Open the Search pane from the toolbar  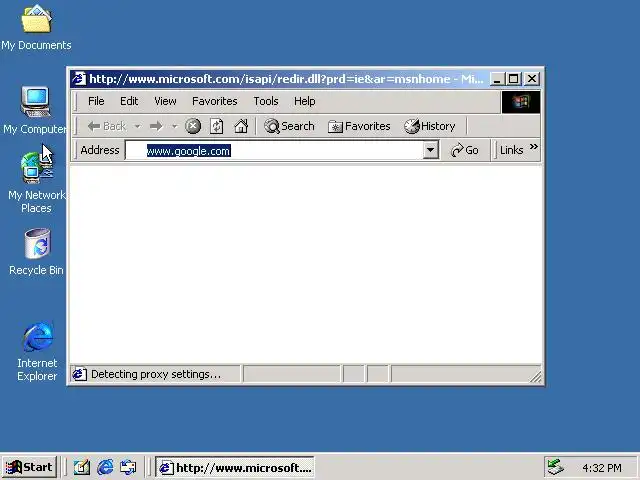click(289, 126)
